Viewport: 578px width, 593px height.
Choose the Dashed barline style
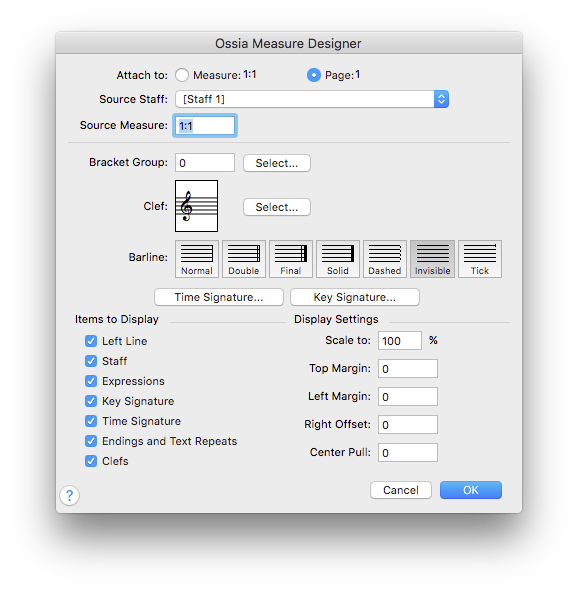(385, 259)
